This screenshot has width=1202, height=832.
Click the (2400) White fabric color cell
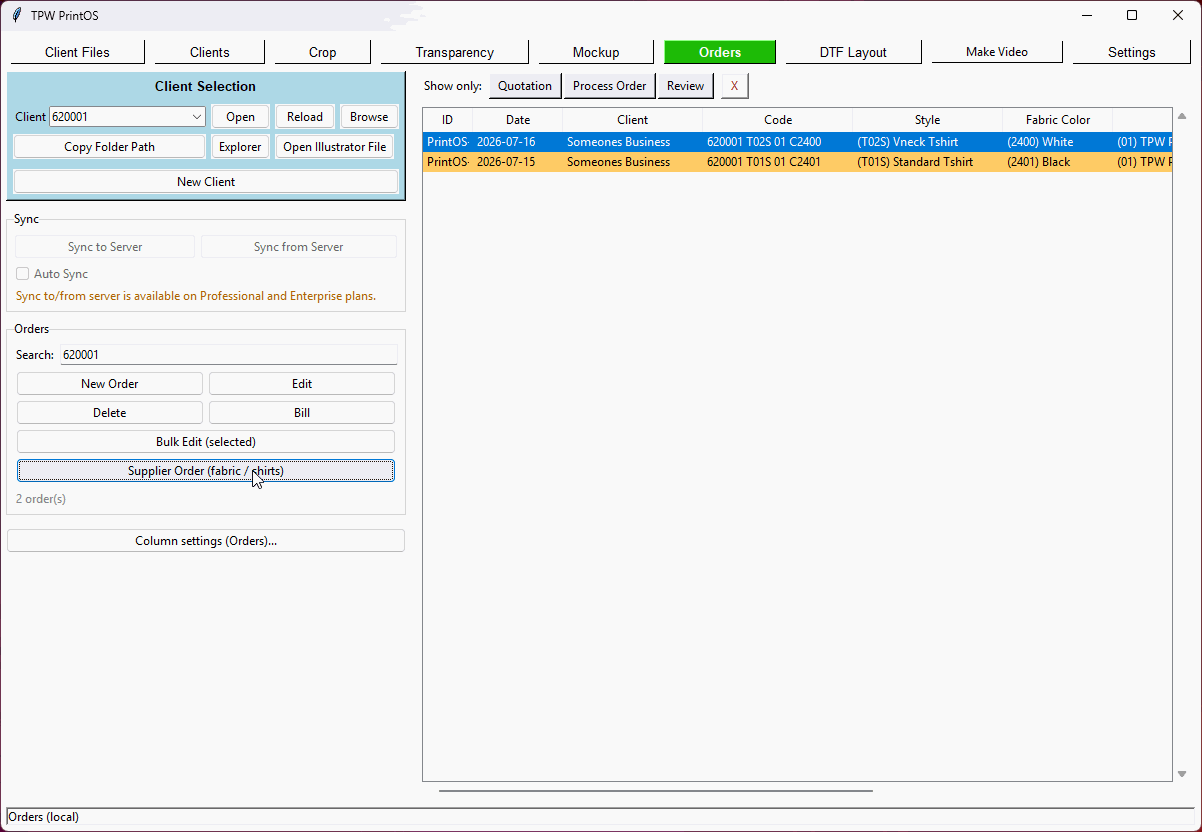1040,142
